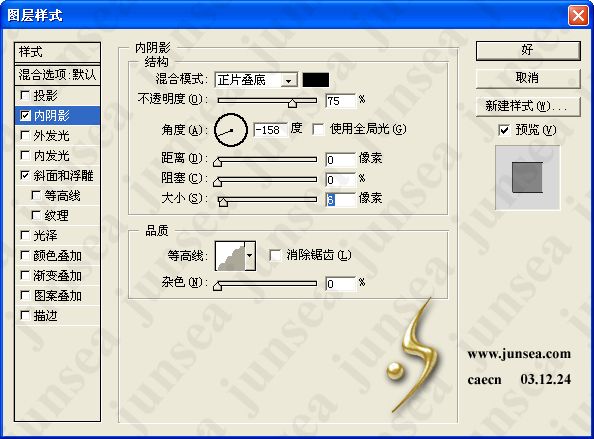This screenshot has height=439, width=594.
Task: Click the style preview thumbnail
Action: [x=527, y=177]
